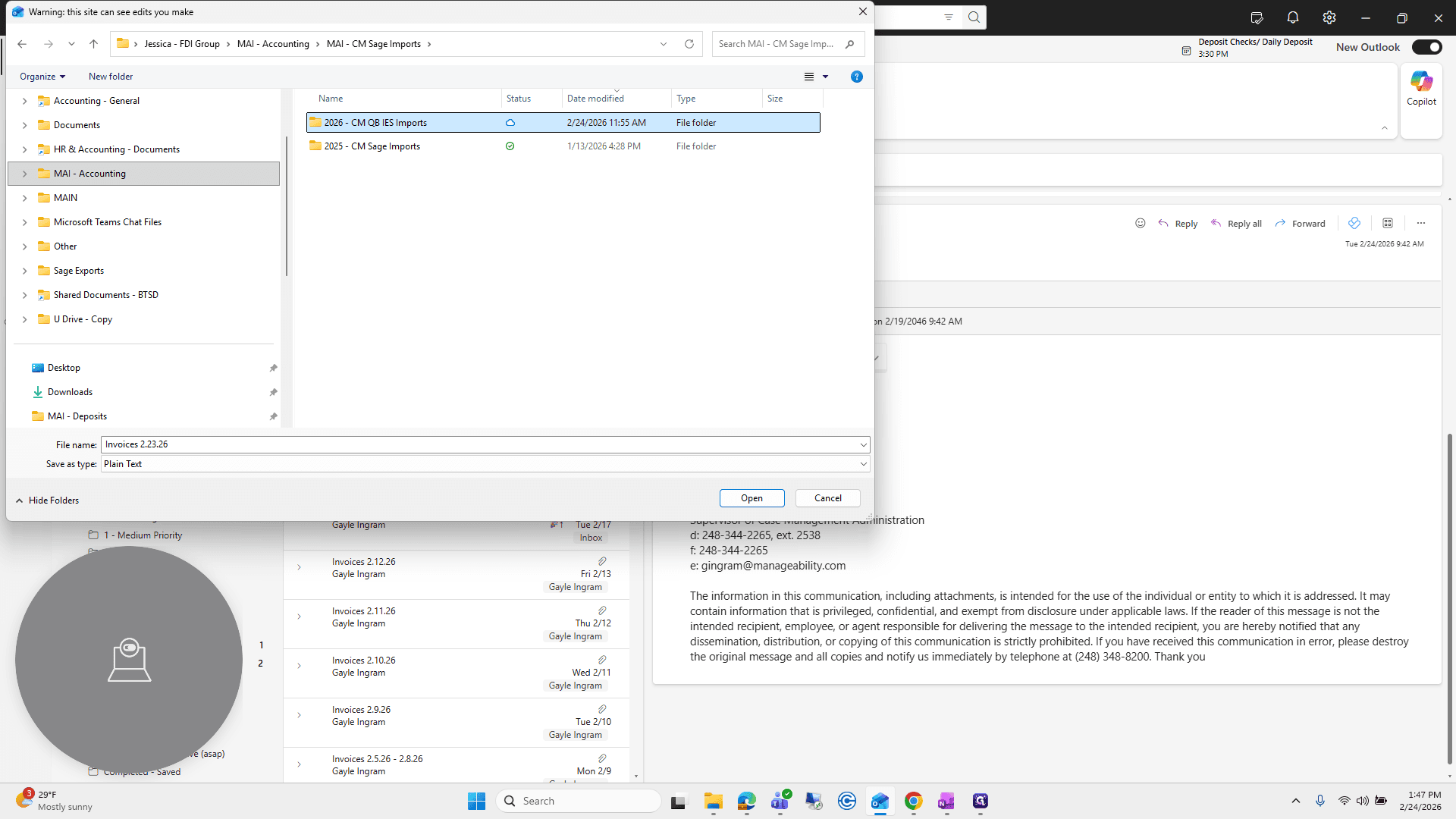1456x819 pixels.
Task: Select Shared Documents - BTSD folder
Action: click(106, 295)
